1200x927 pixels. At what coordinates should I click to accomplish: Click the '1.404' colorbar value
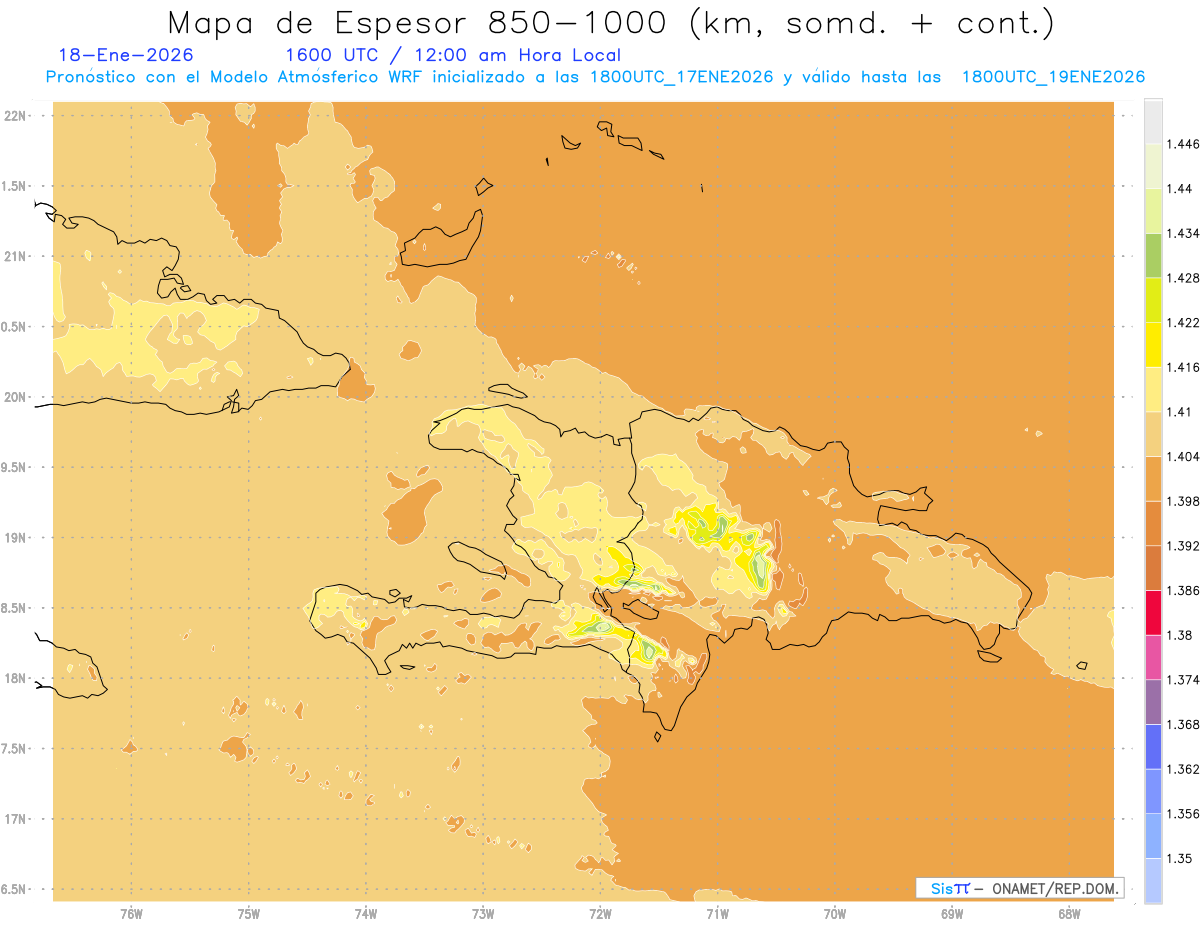1183,457
